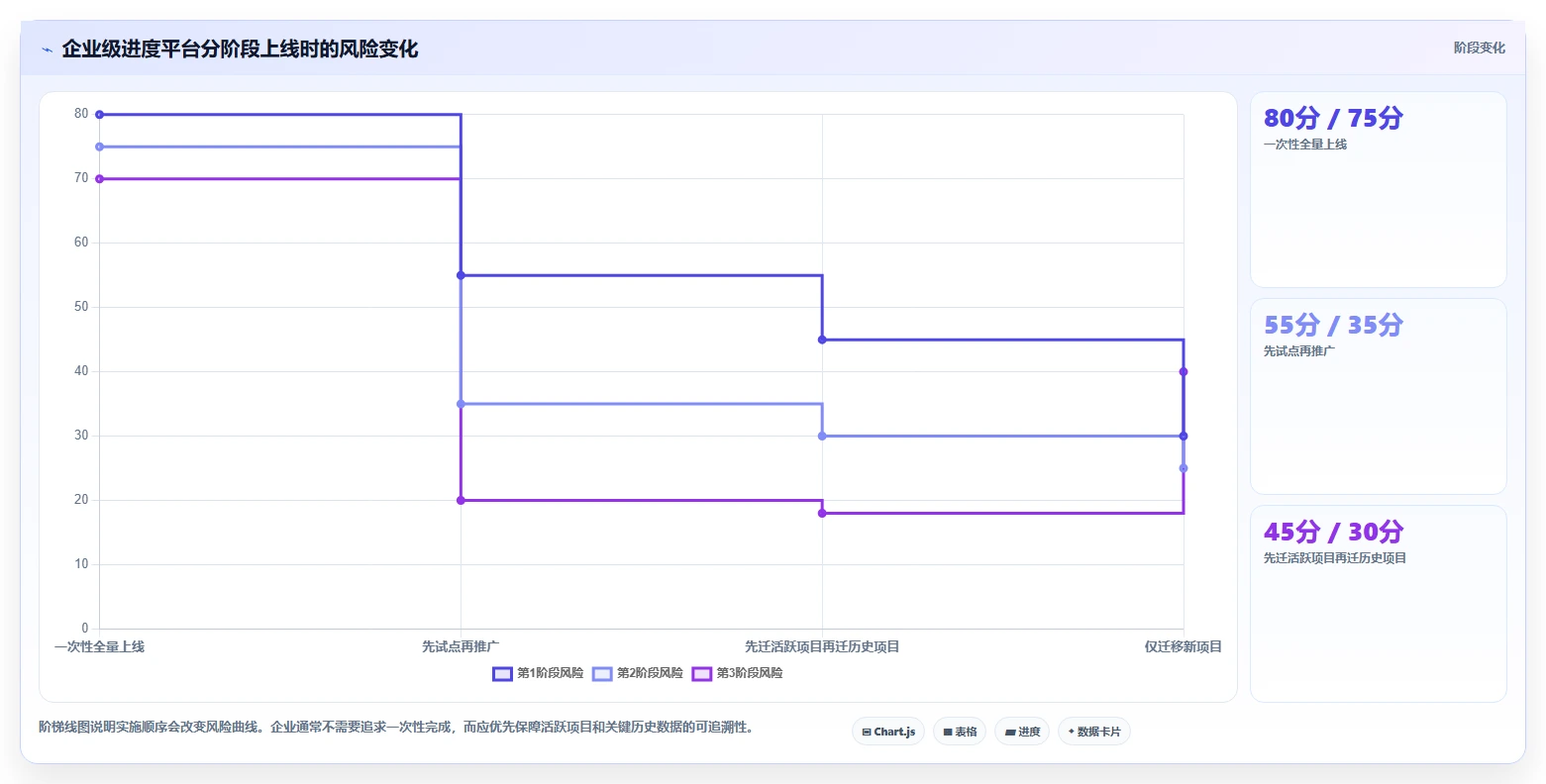
Task: Click the y-axis tick label 50
Action: pos(81,307)
